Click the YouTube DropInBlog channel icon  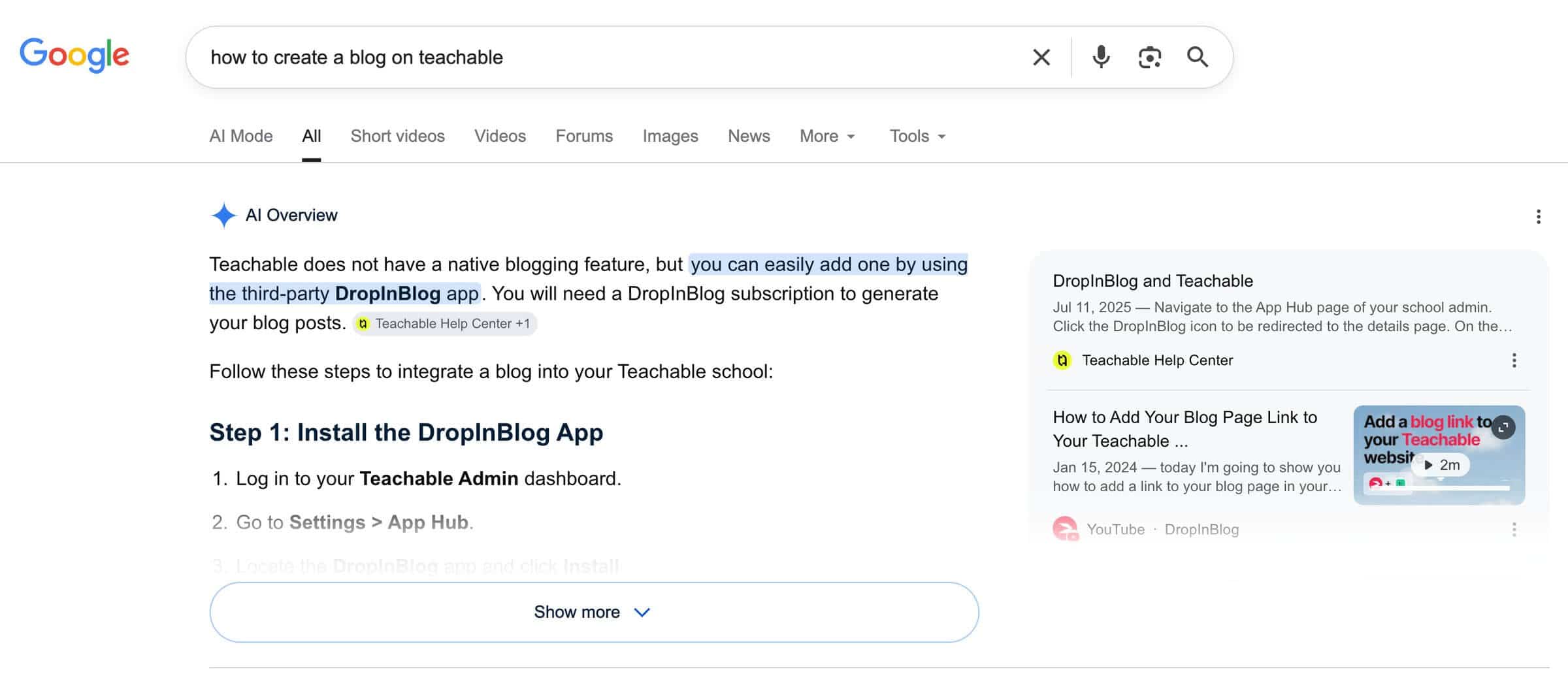click(x=1065, y=529)
